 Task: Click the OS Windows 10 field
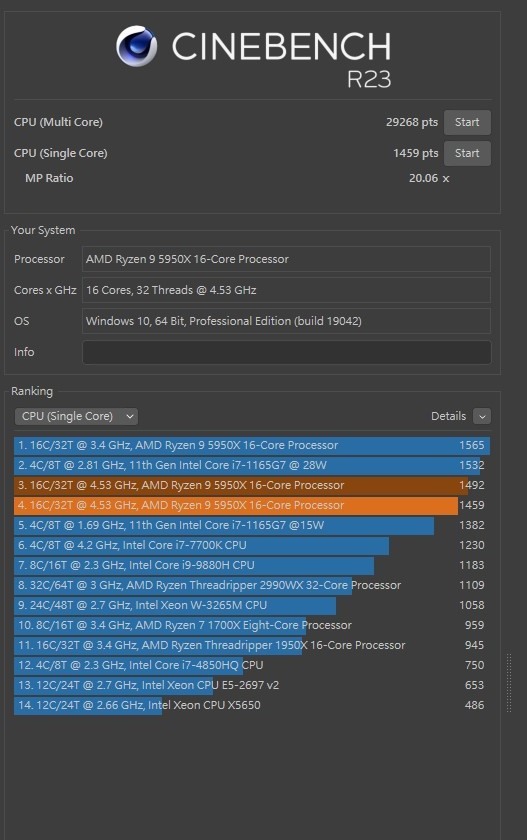tap(287, 321)
